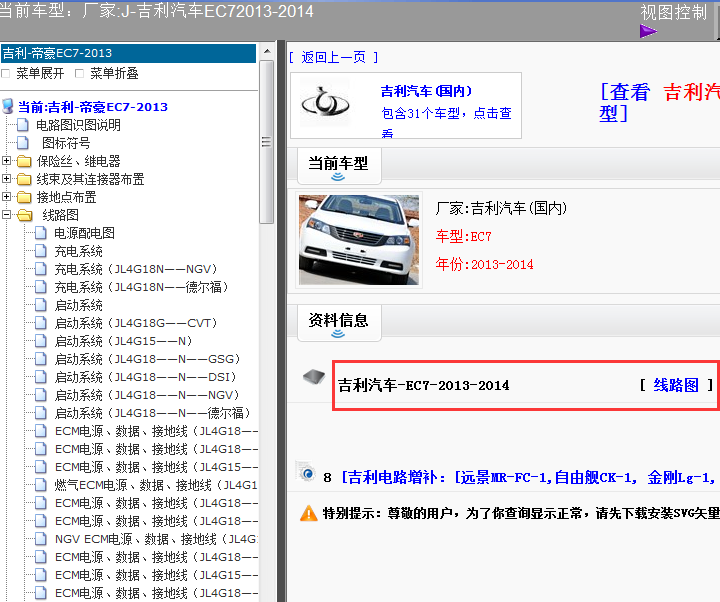
Task: Select the 吉利-帝豪EC7-2013 header bar
Action: 128,53
